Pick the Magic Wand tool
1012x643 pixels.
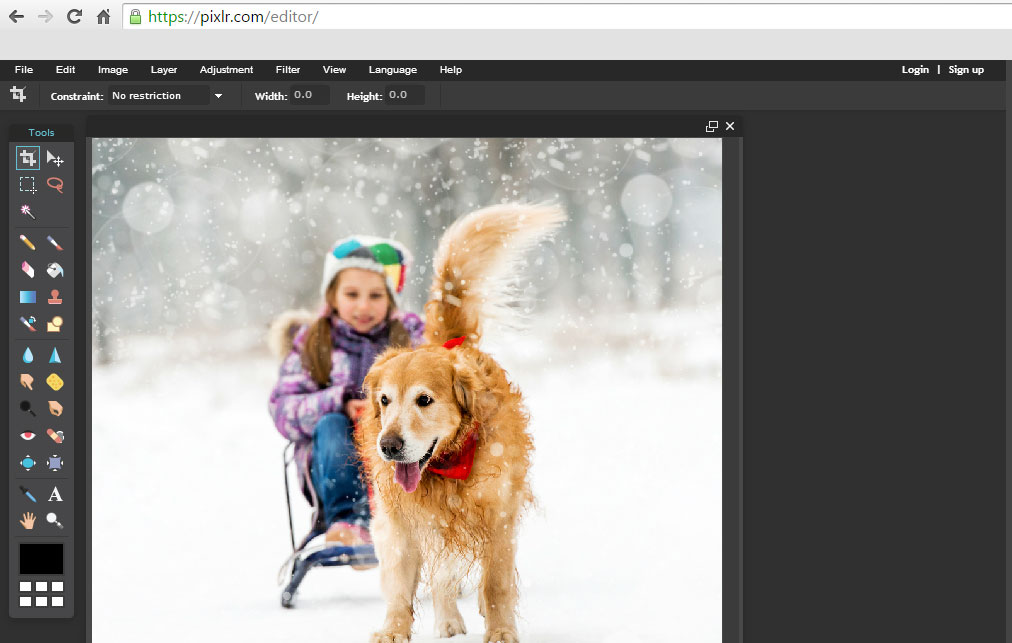(28, 211)
